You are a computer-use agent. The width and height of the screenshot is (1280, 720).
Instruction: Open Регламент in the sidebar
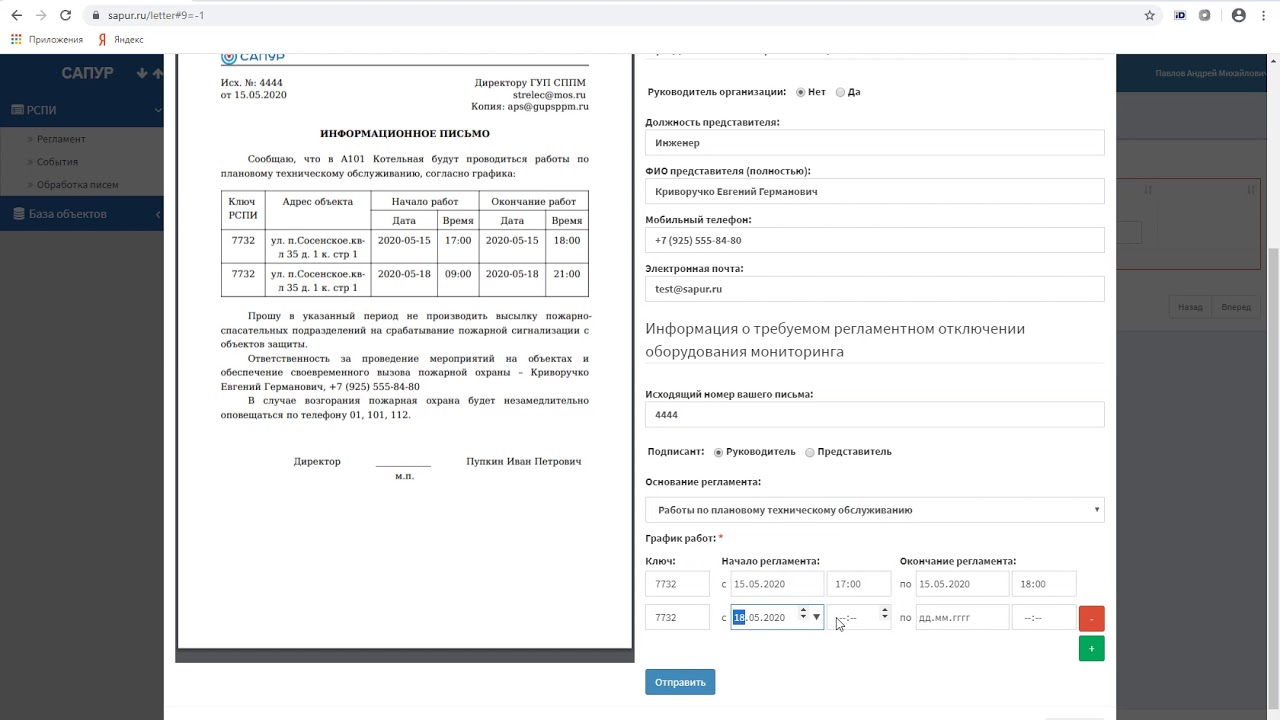pyautogui.click(x=61, y=139)
